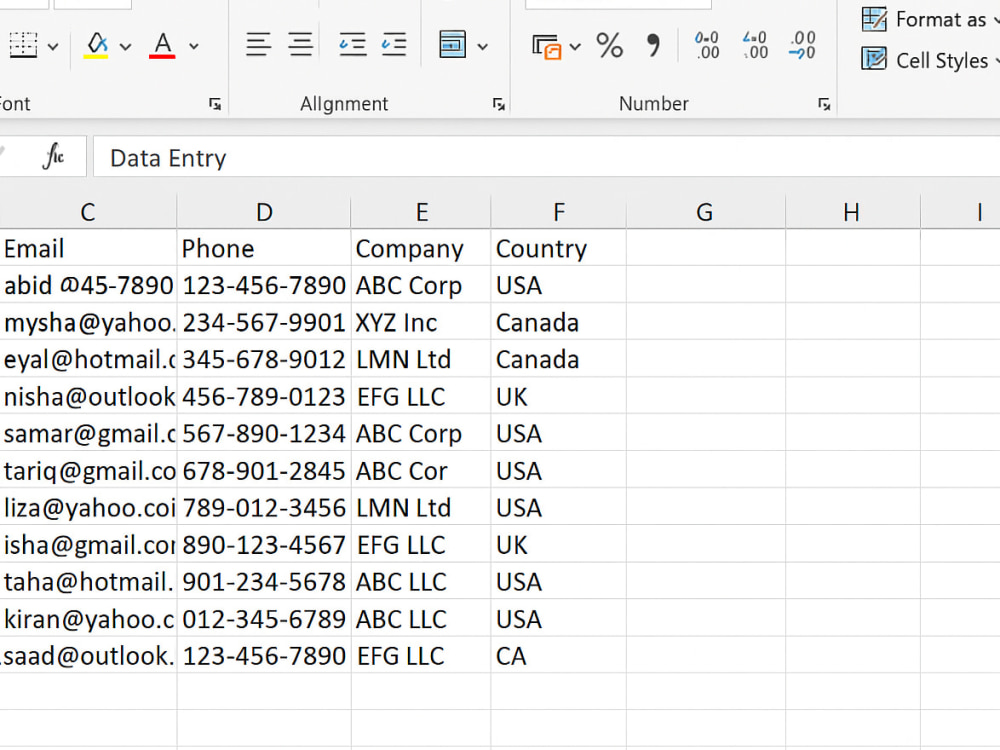Click the middle decimal places icon
The width and height of the screenshot is (1000, 750).
tap(755, 45)
